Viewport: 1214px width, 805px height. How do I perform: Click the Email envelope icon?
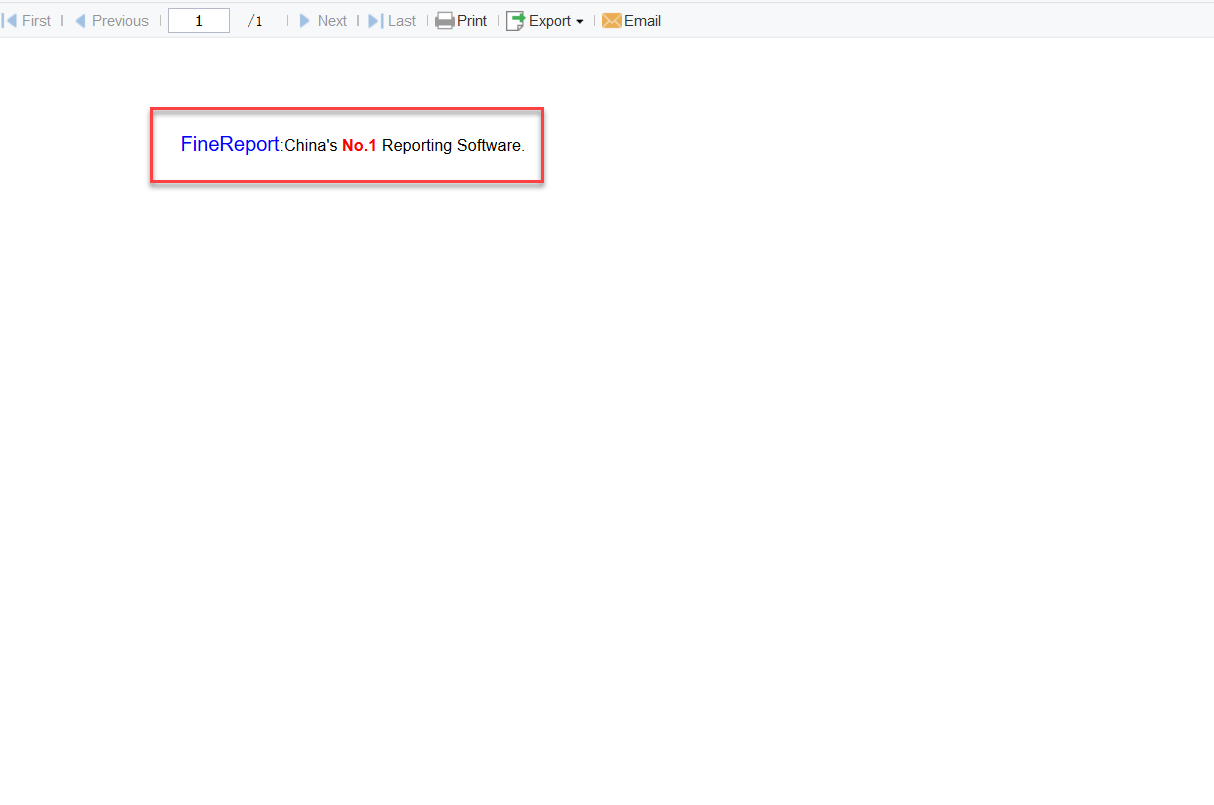(x=610, y=20)
